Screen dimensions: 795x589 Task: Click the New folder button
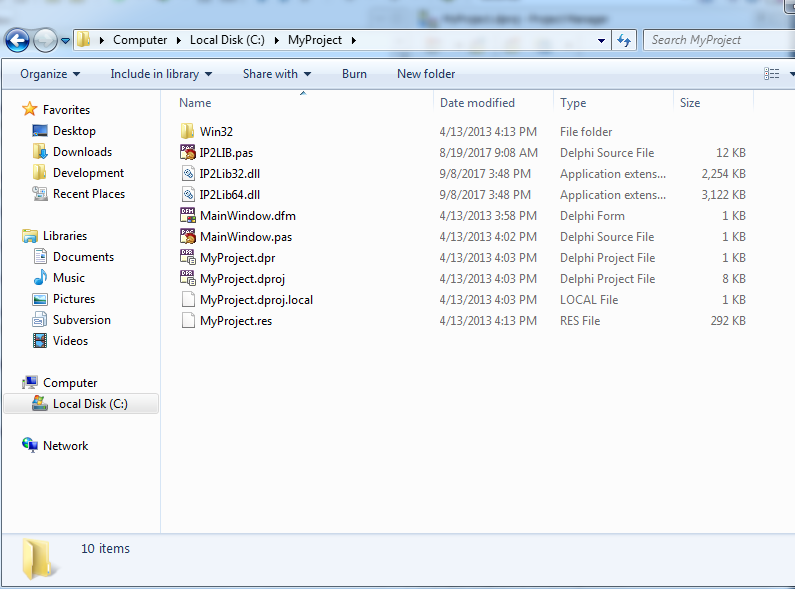[x=426, y=74]
